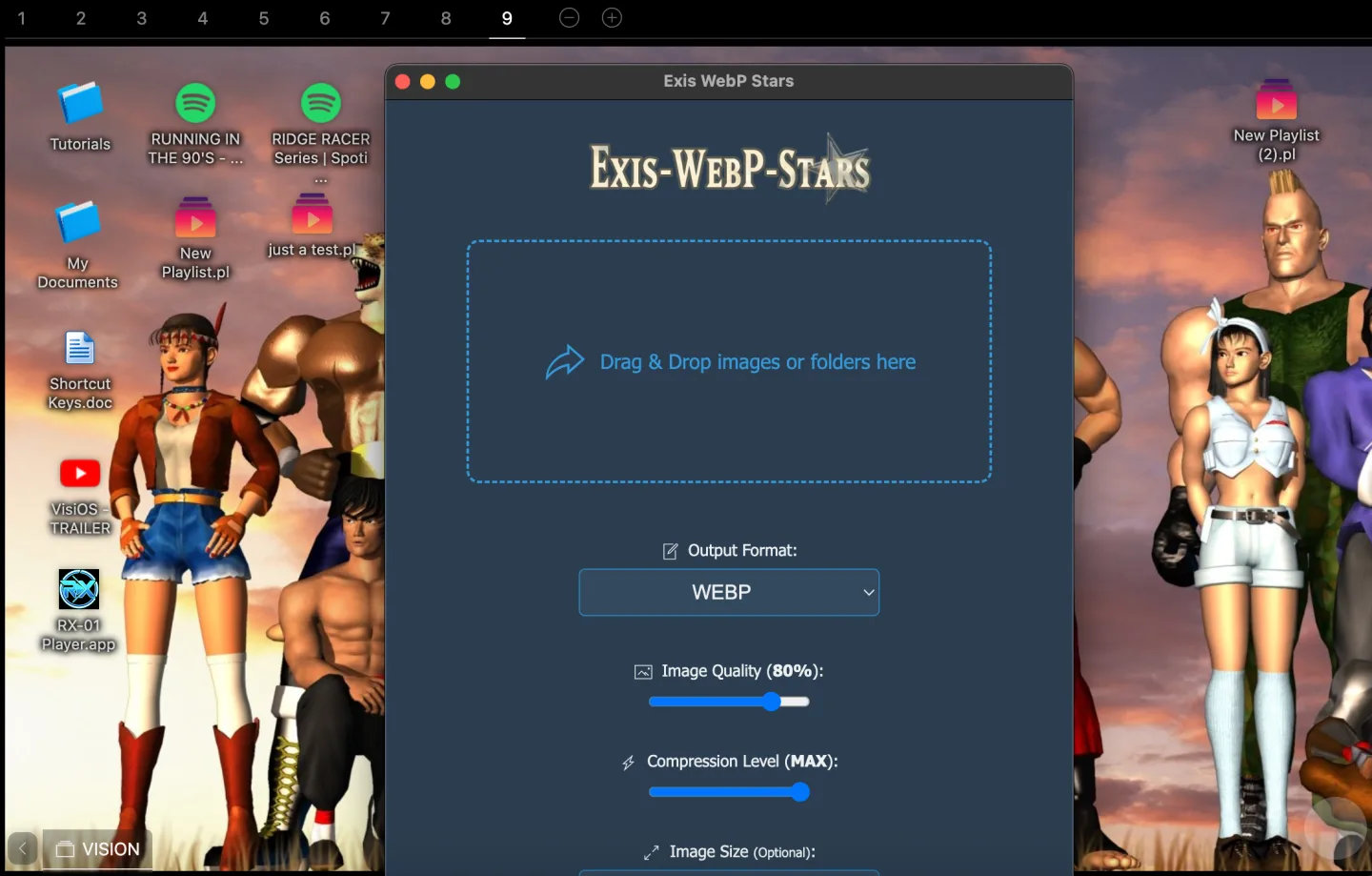1372x876 pixels.
Task: Click the Output Format edit icon
Action: [671, 551]
